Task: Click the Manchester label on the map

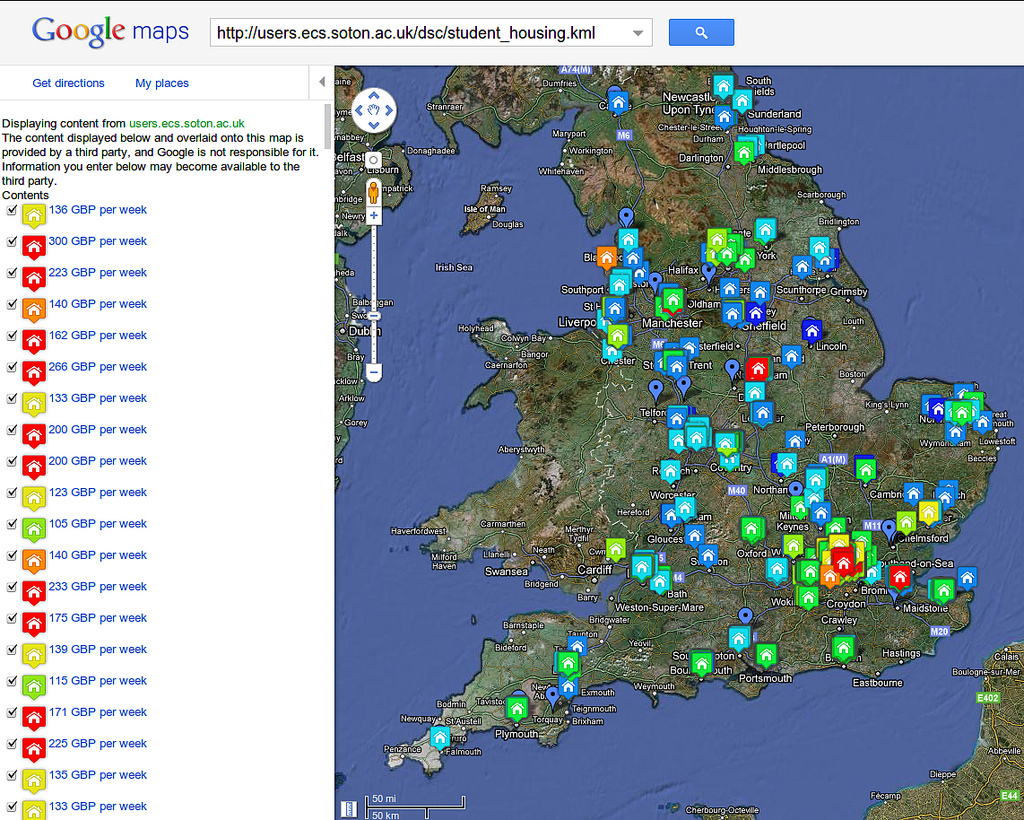Action: [x=672, y=323]
